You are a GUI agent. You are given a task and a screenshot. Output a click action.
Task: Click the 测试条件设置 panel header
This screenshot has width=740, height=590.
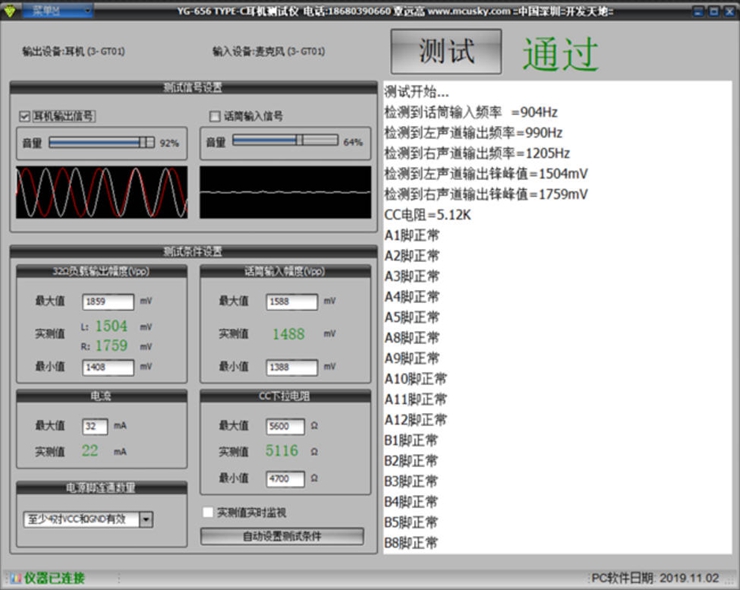pyautogui.click(x=193, y=252)
